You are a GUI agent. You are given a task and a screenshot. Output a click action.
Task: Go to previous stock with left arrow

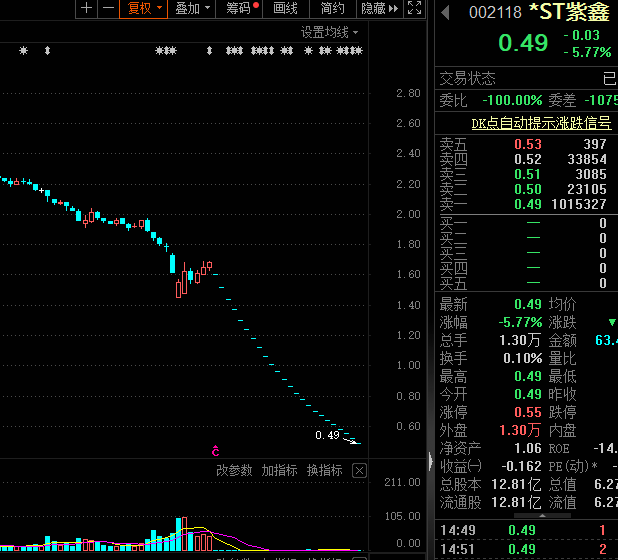coord(445,13)
